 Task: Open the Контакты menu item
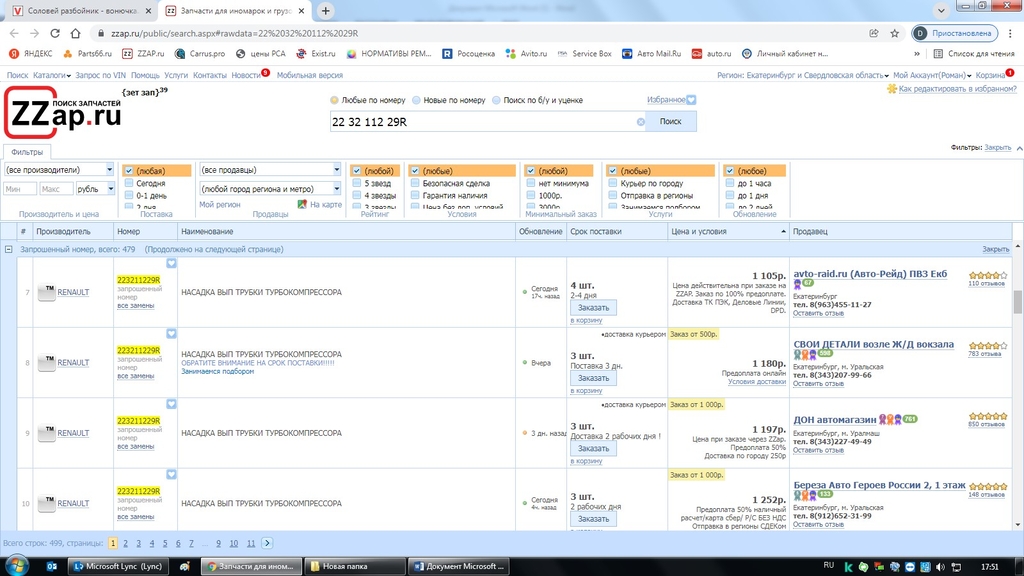click(210, 75)
